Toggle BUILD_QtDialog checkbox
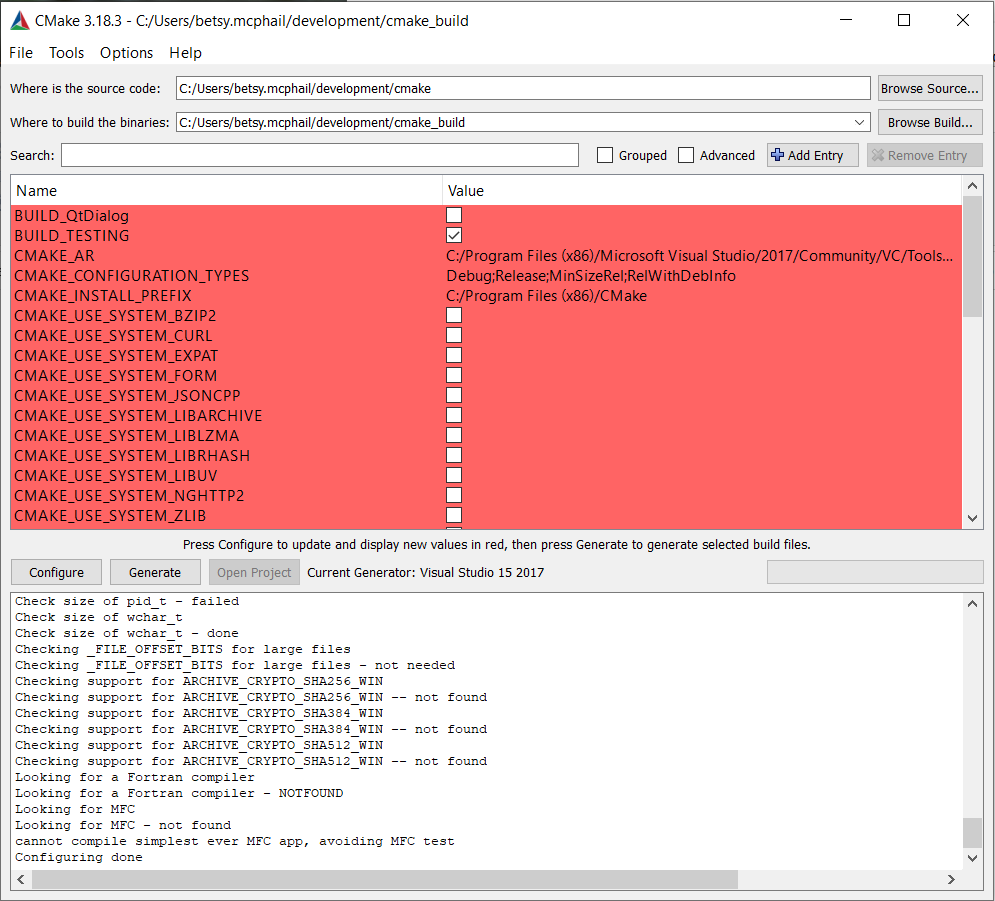 click(454, 215)
